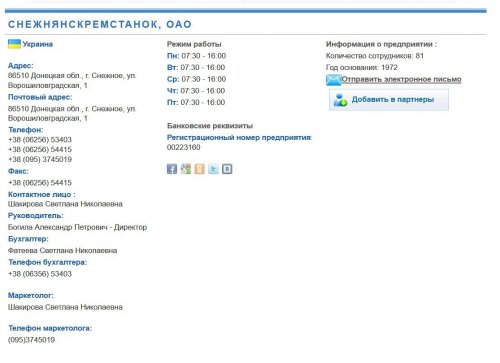The height and width of the screenshot is (363, 500).
Task: Click the Ukraine flag icon
Action: pos(14,44)
